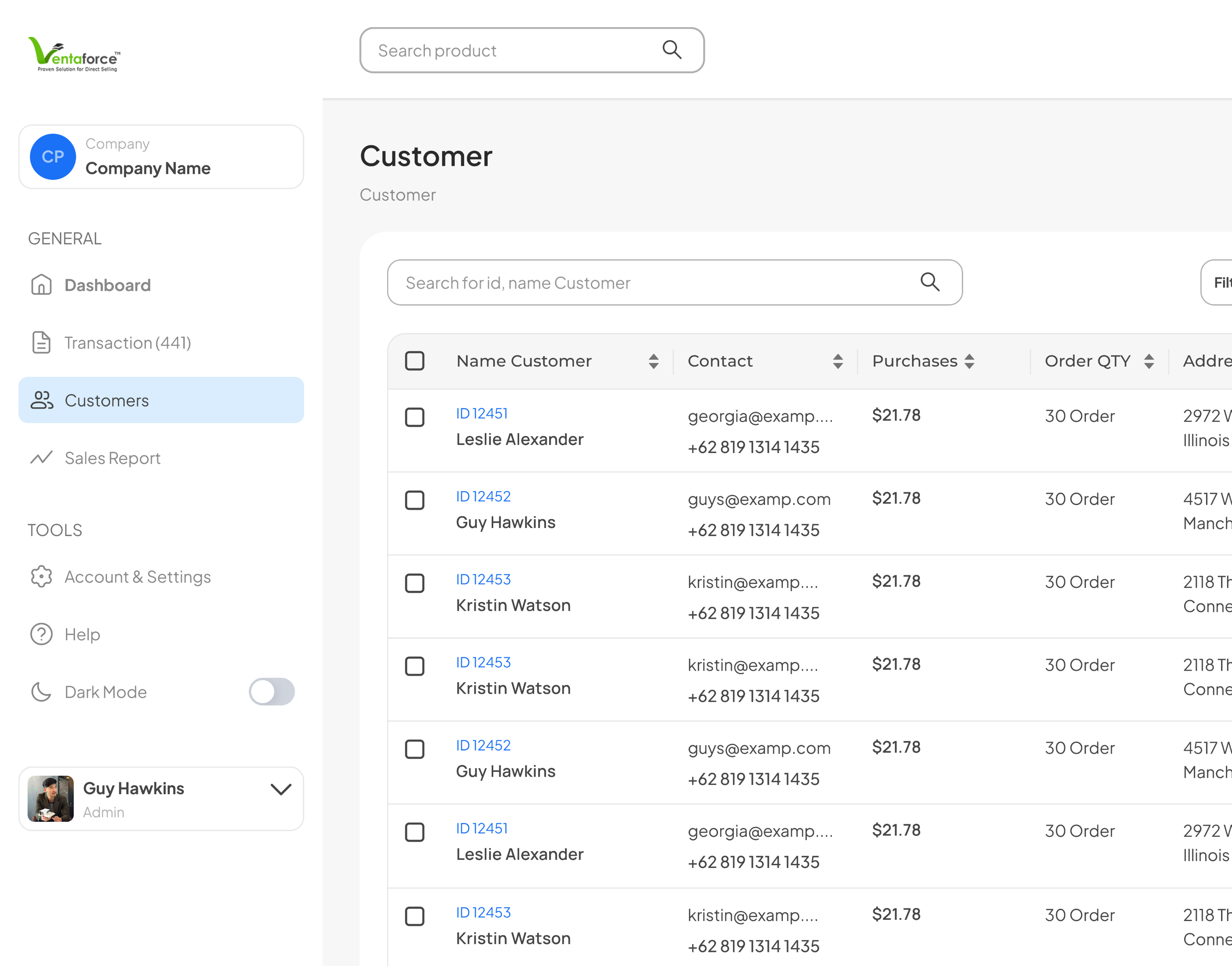Check the second Kristin Watson row checkbox
The width and height of the screenshot is (1232, 966).
pyautogui.click(x=415, y=666)
